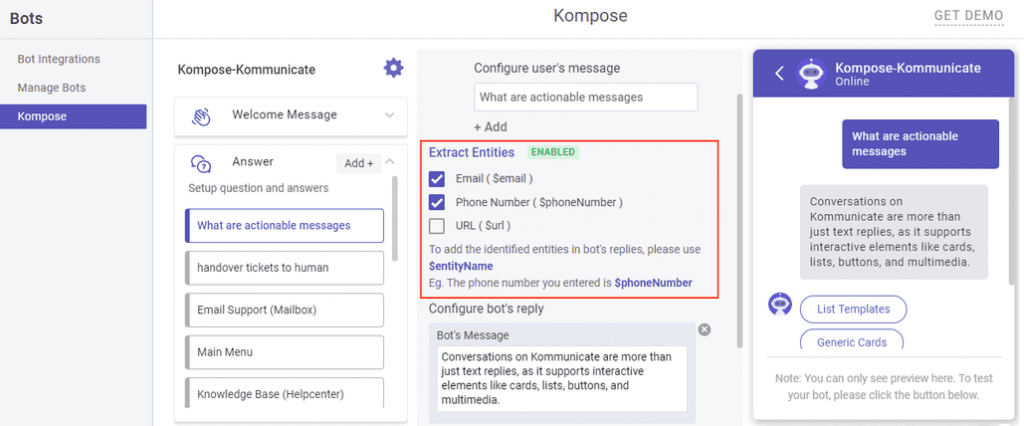Click the Kompose-Kommunicate bot name in left panel
Image resolution: width=1024 pixels, height=426 pixels.
point(246,70)
